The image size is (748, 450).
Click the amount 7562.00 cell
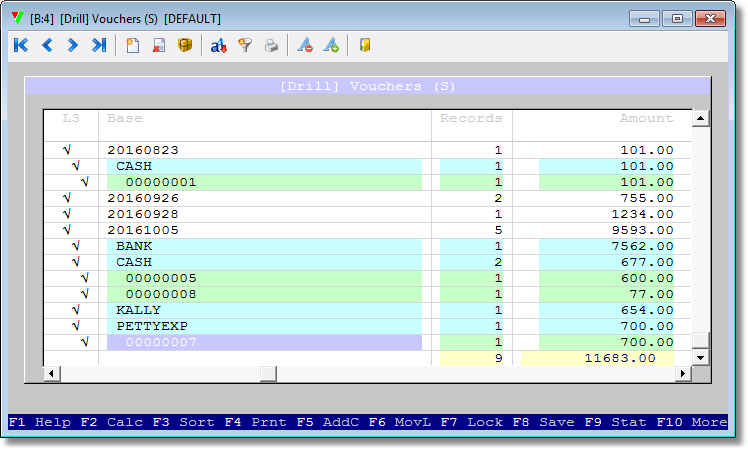642,246
